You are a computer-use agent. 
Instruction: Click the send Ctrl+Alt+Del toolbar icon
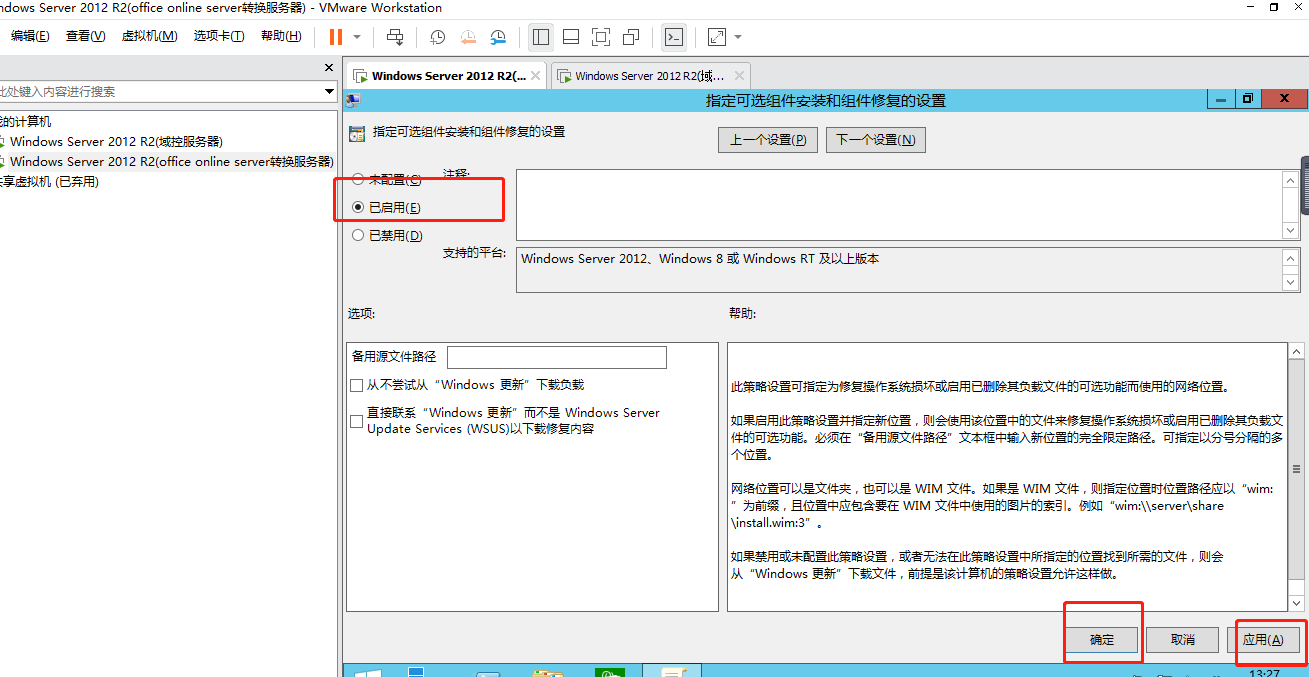click(x=395, y=37)
